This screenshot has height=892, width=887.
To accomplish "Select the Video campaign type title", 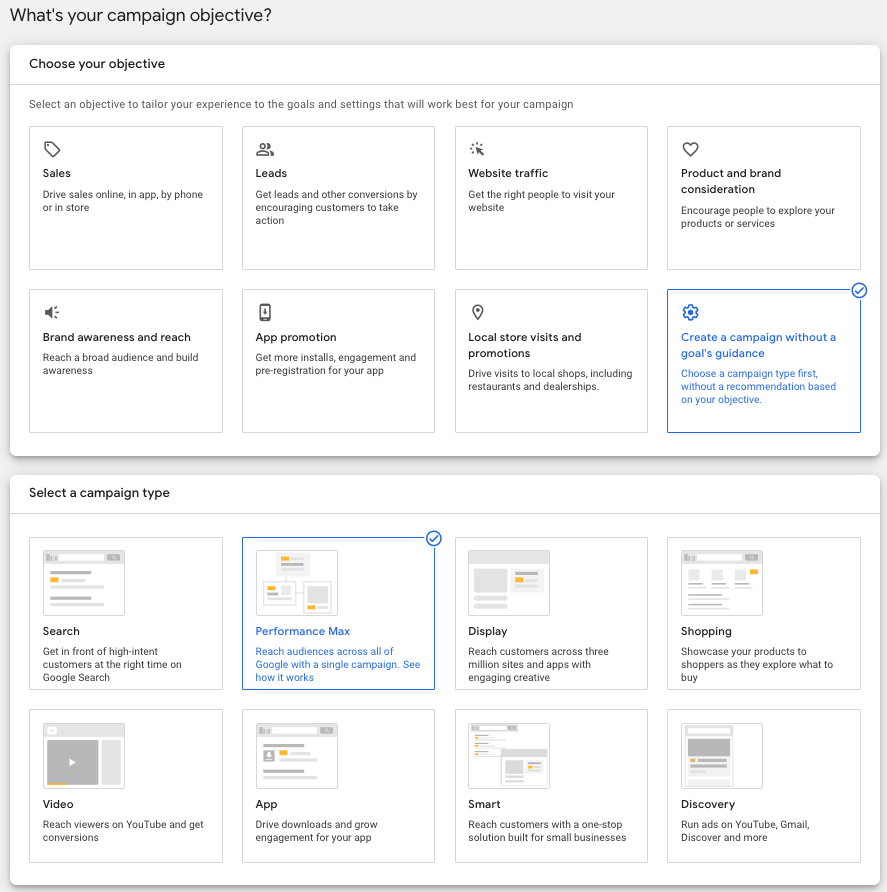I will [58, 804].
